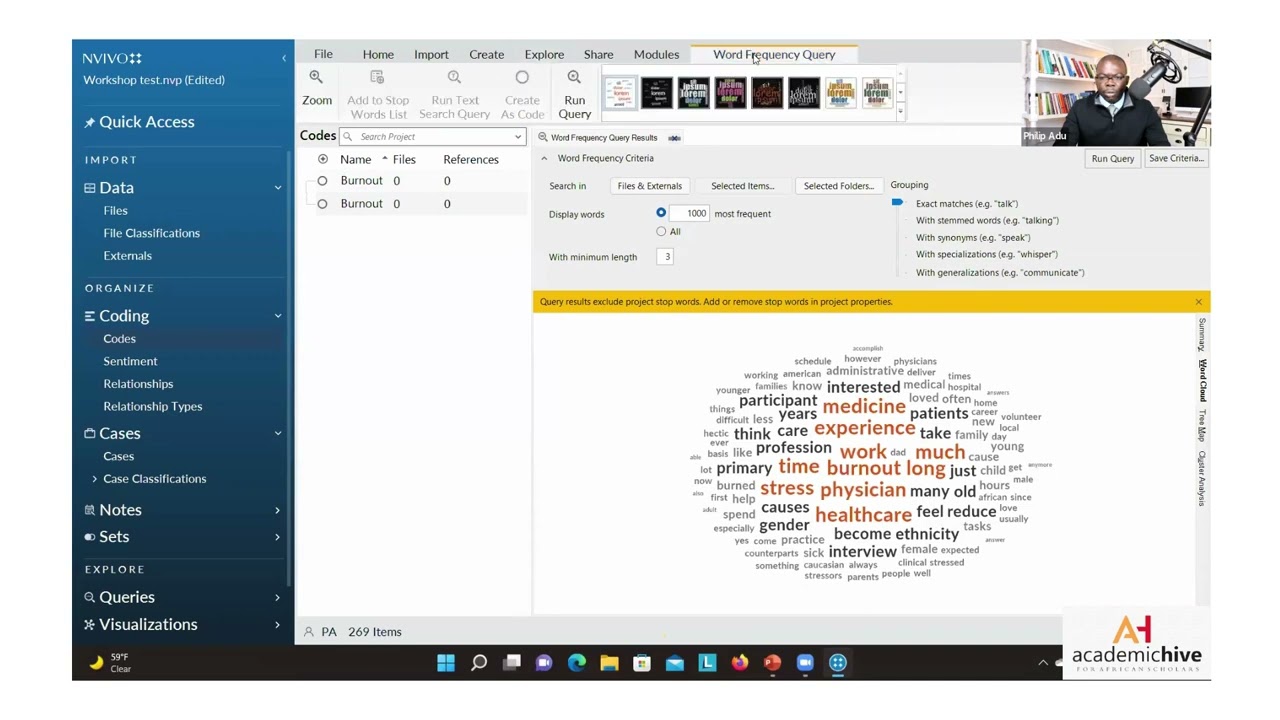Open taskbar Search
This screenshot has height=720, width=1280.
[479, 662]
